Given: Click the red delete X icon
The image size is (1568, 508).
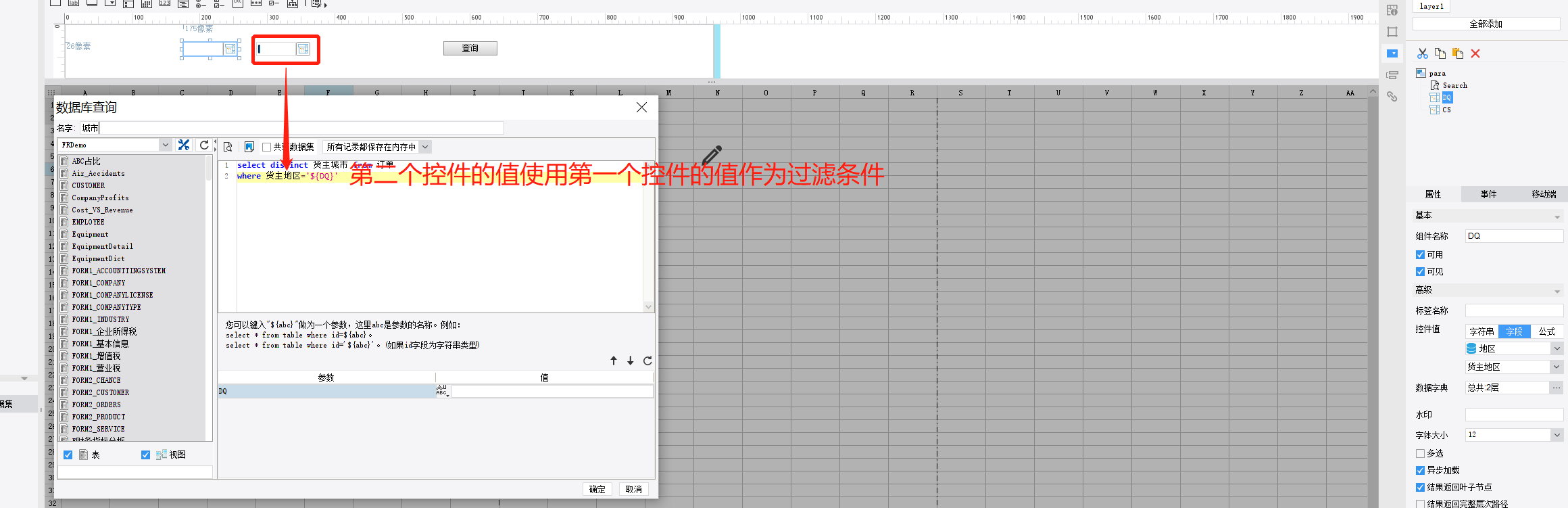Looking at the screenshot, I should point(1475,53).
